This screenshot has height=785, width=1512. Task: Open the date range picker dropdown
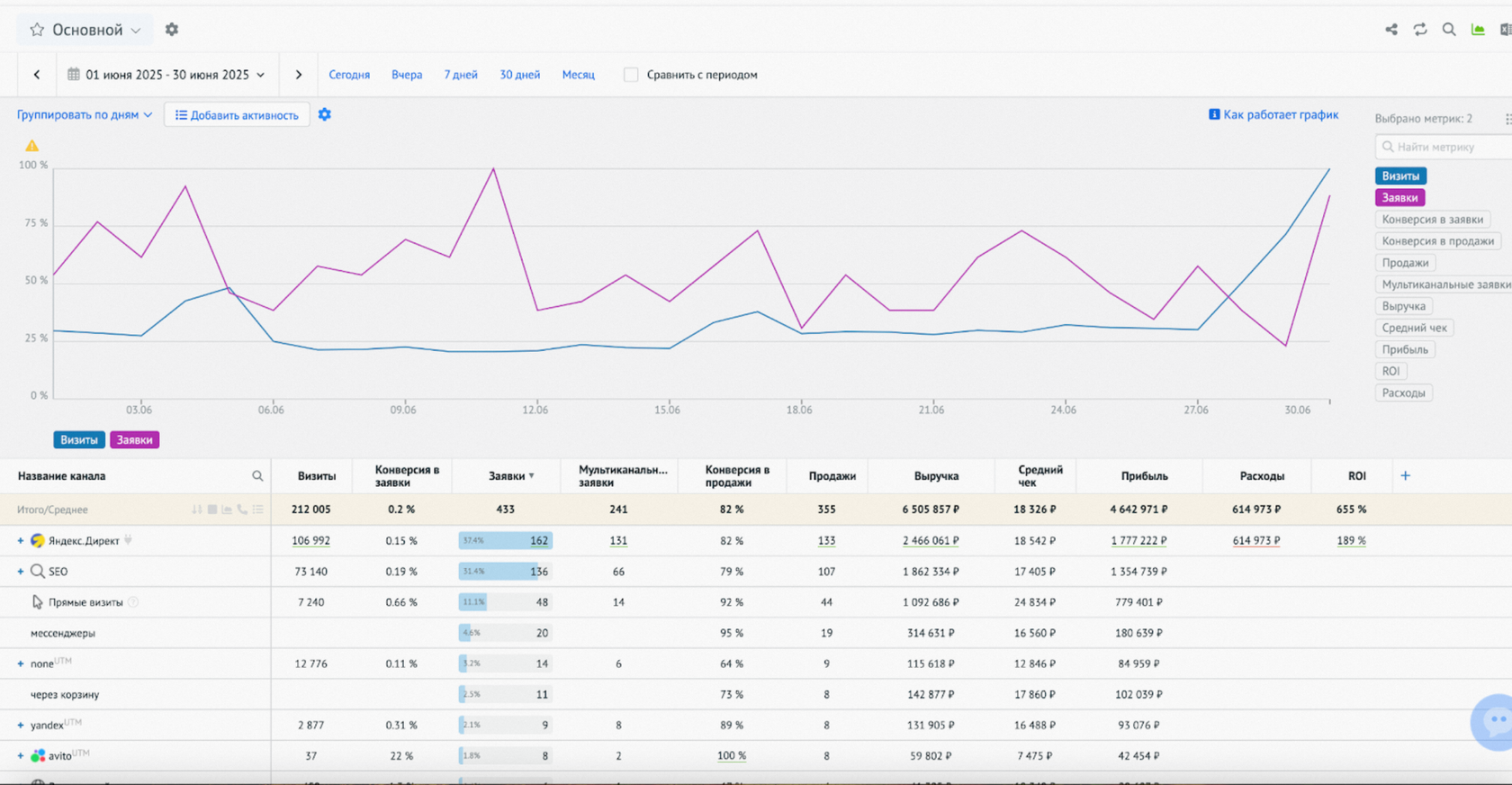click(166, 75)
